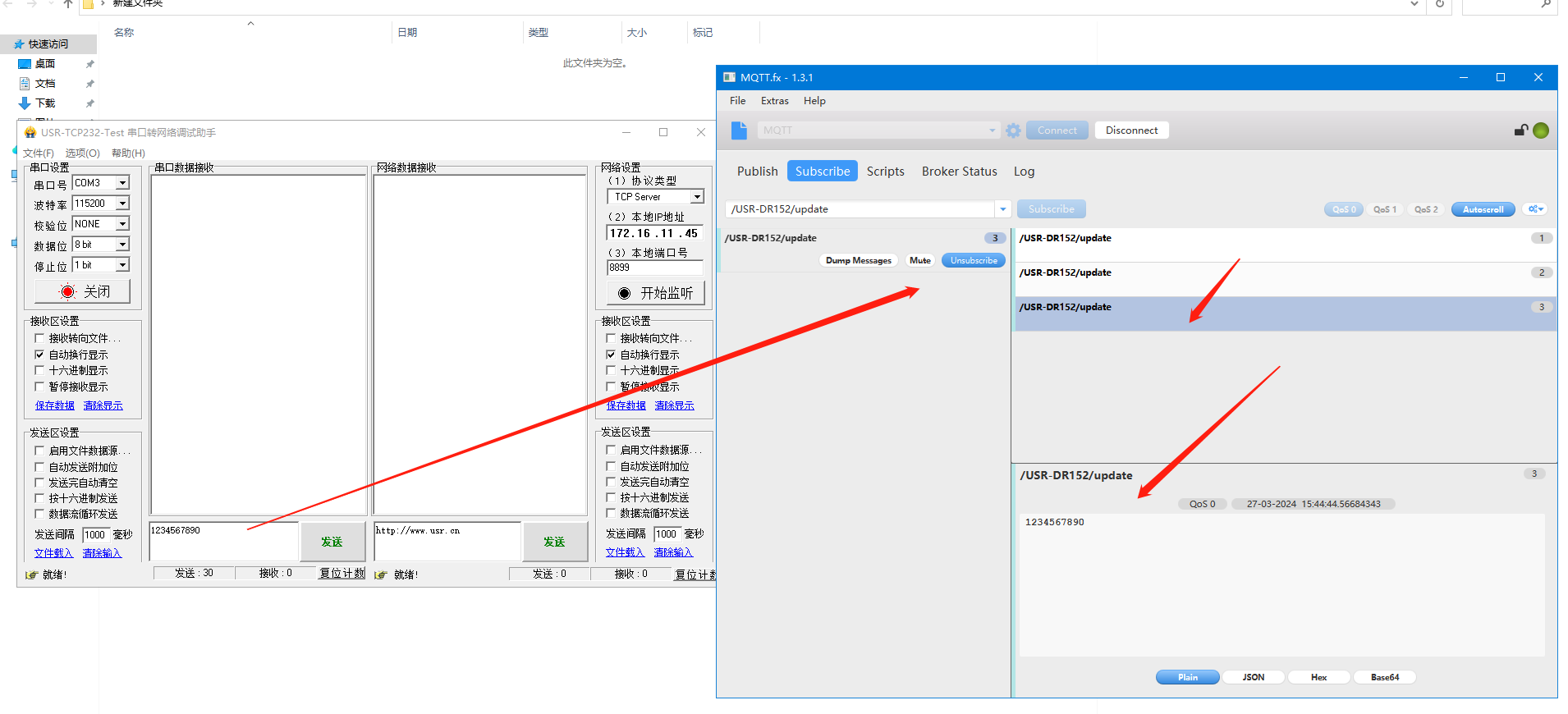Open the Extras menu in MQTT.fx
This screenshot has width=1568, height=714.
coord(774,101)
